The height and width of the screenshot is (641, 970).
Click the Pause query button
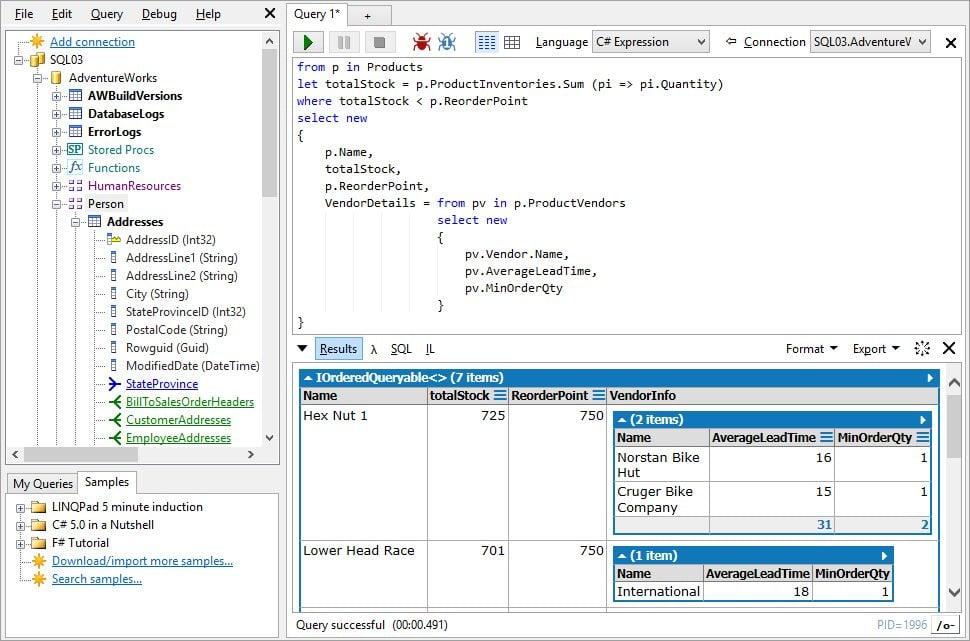(x=343, y=42)
